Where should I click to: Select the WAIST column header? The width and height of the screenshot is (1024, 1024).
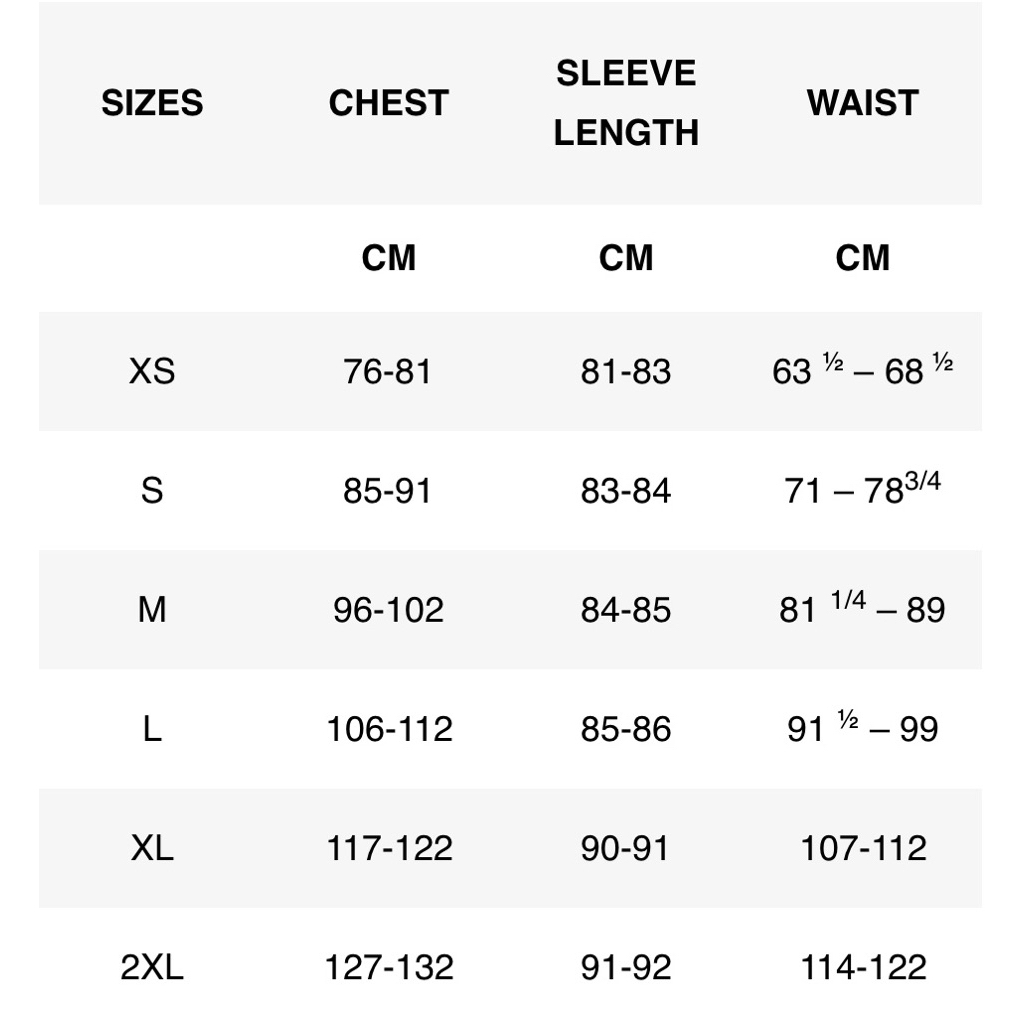click(x=863, y=103)
